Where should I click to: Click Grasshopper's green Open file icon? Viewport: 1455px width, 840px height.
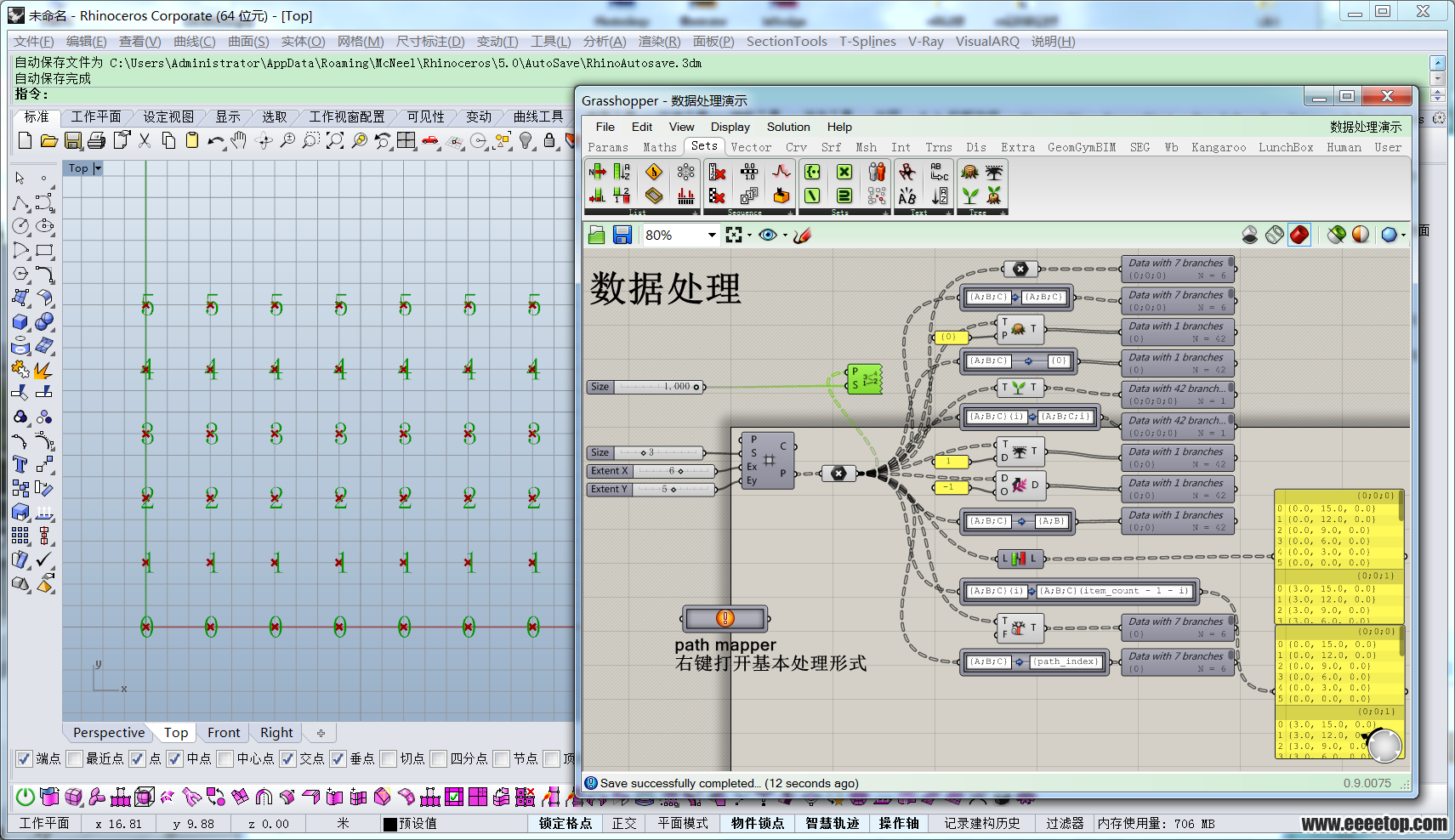597,235
